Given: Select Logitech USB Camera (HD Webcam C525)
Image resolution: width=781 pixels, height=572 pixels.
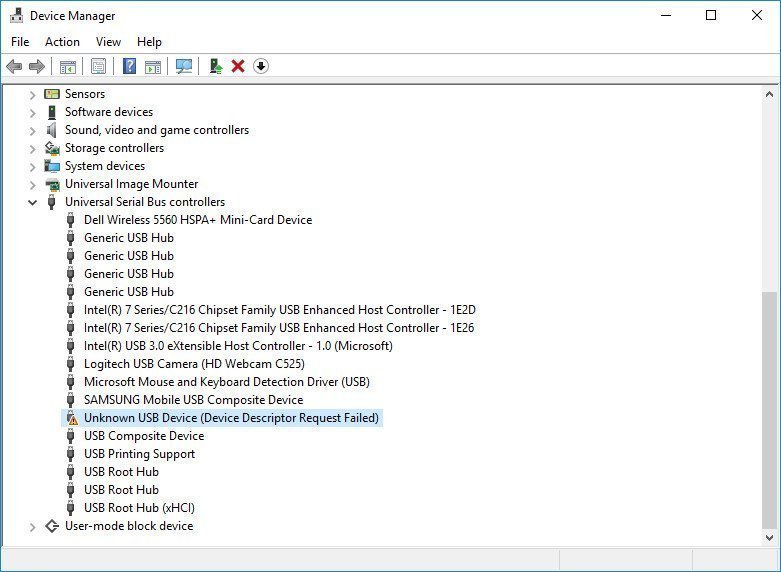Looking at the screenshot, I should click(194, 364).
